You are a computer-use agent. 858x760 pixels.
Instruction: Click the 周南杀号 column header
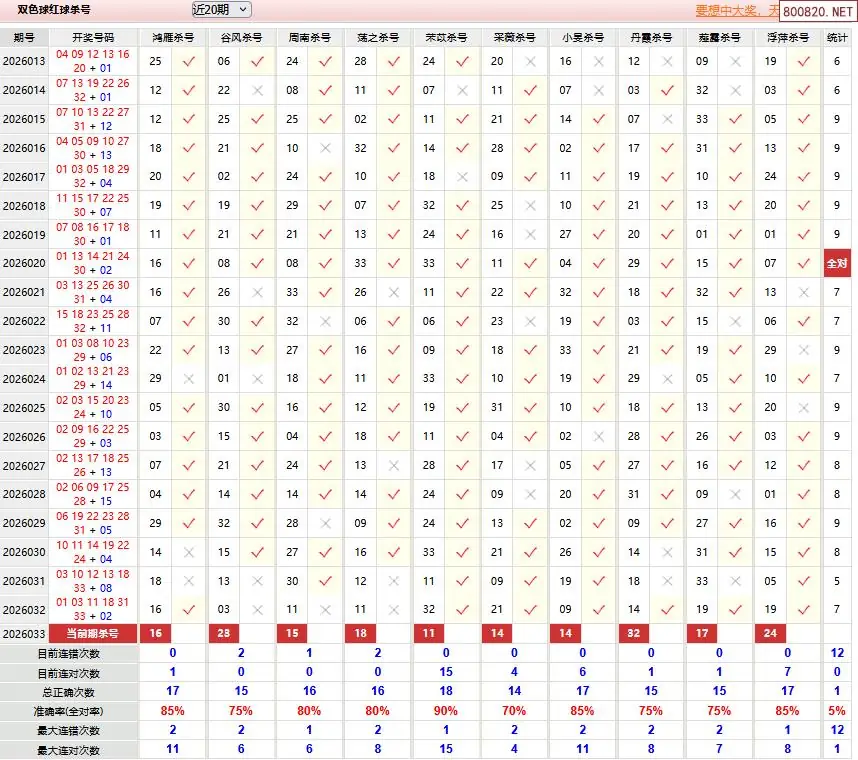[x=309, y=37]
